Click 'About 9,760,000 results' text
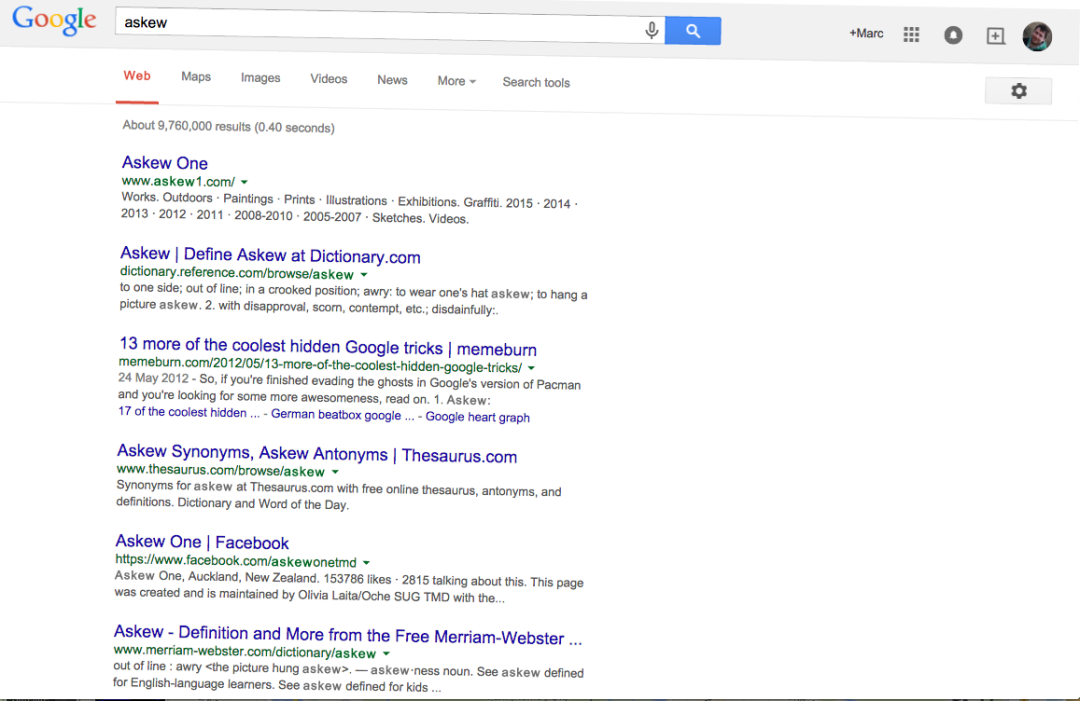This screenshot has height=701, width=1080. coord(186,126)
